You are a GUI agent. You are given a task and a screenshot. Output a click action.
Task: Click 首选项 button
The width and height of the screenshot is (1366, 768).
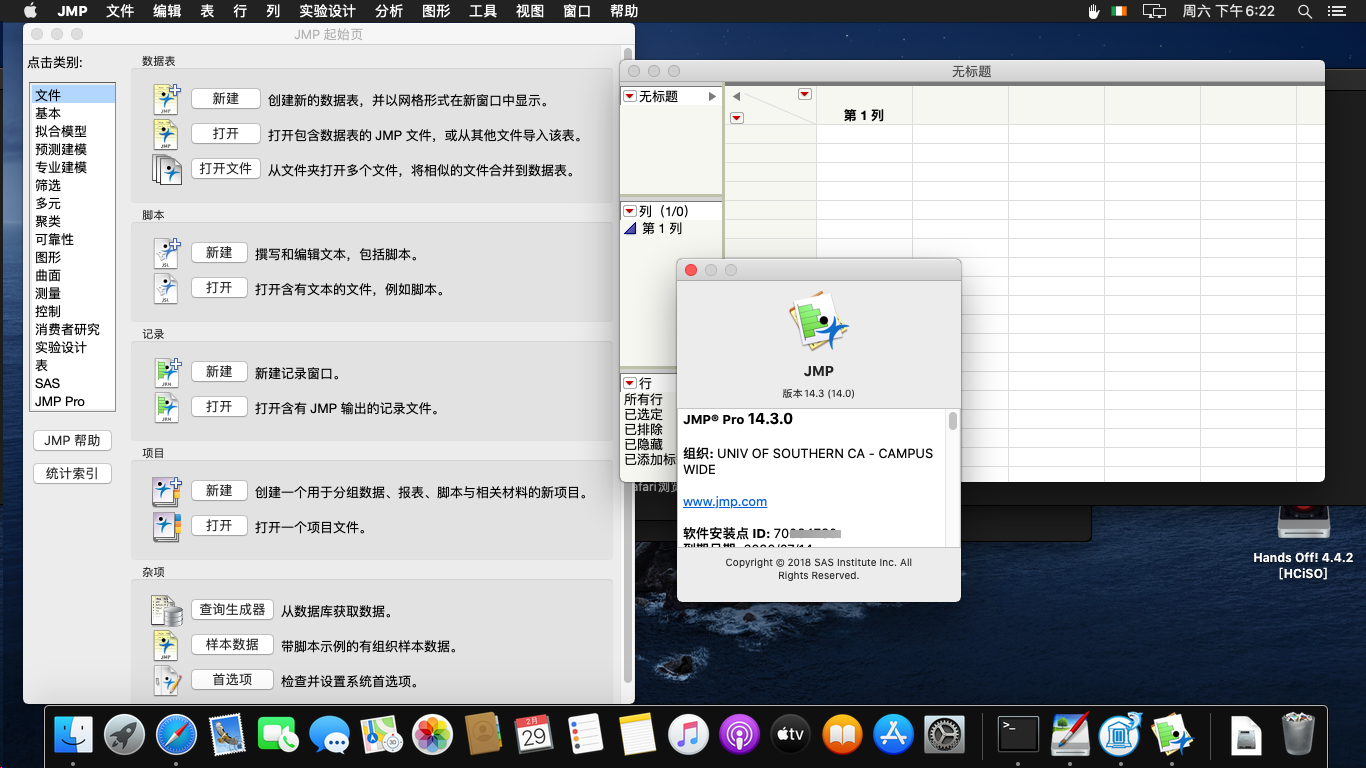233,680
